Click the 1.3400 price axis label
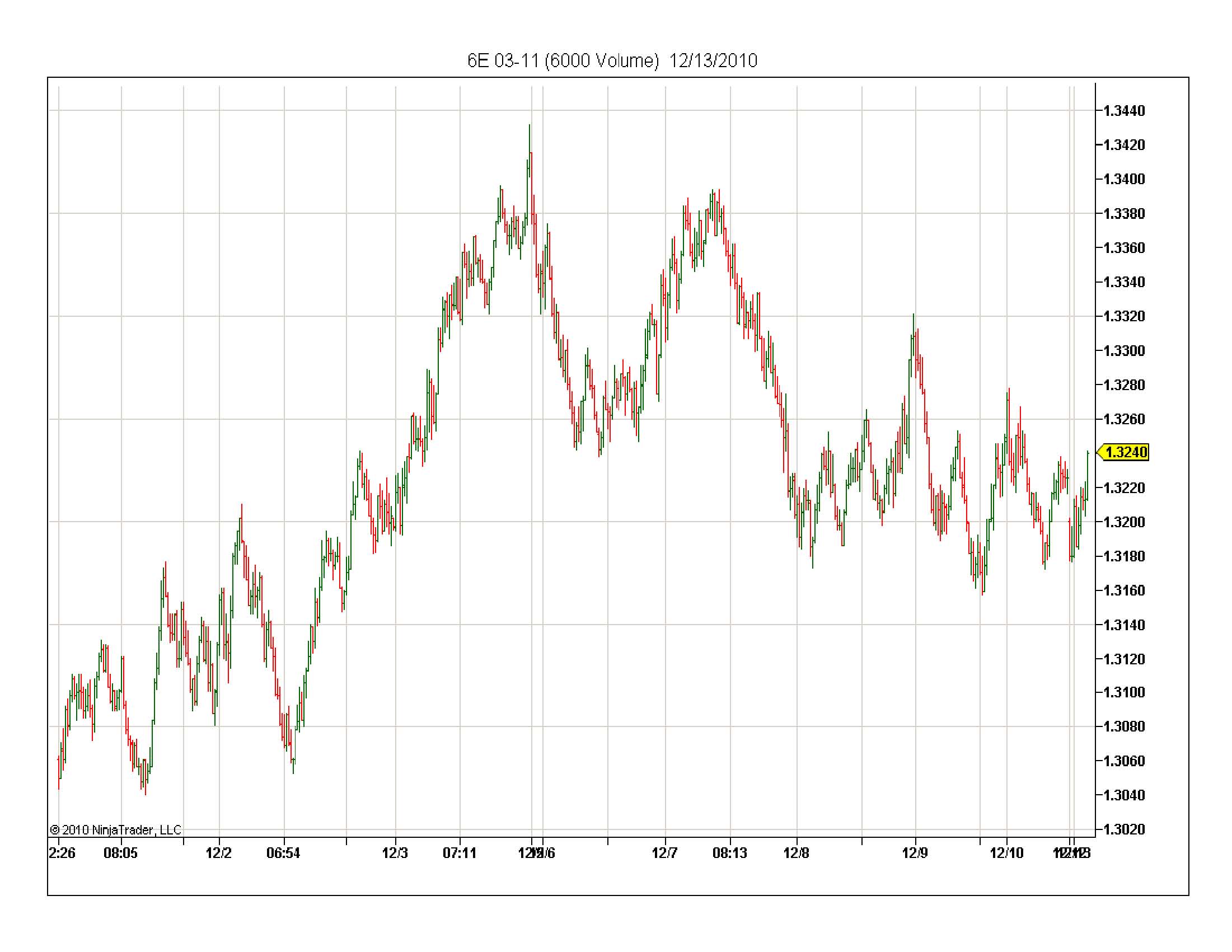The width and height of the screenshot is (1232, 952). tap(1124, 179)
